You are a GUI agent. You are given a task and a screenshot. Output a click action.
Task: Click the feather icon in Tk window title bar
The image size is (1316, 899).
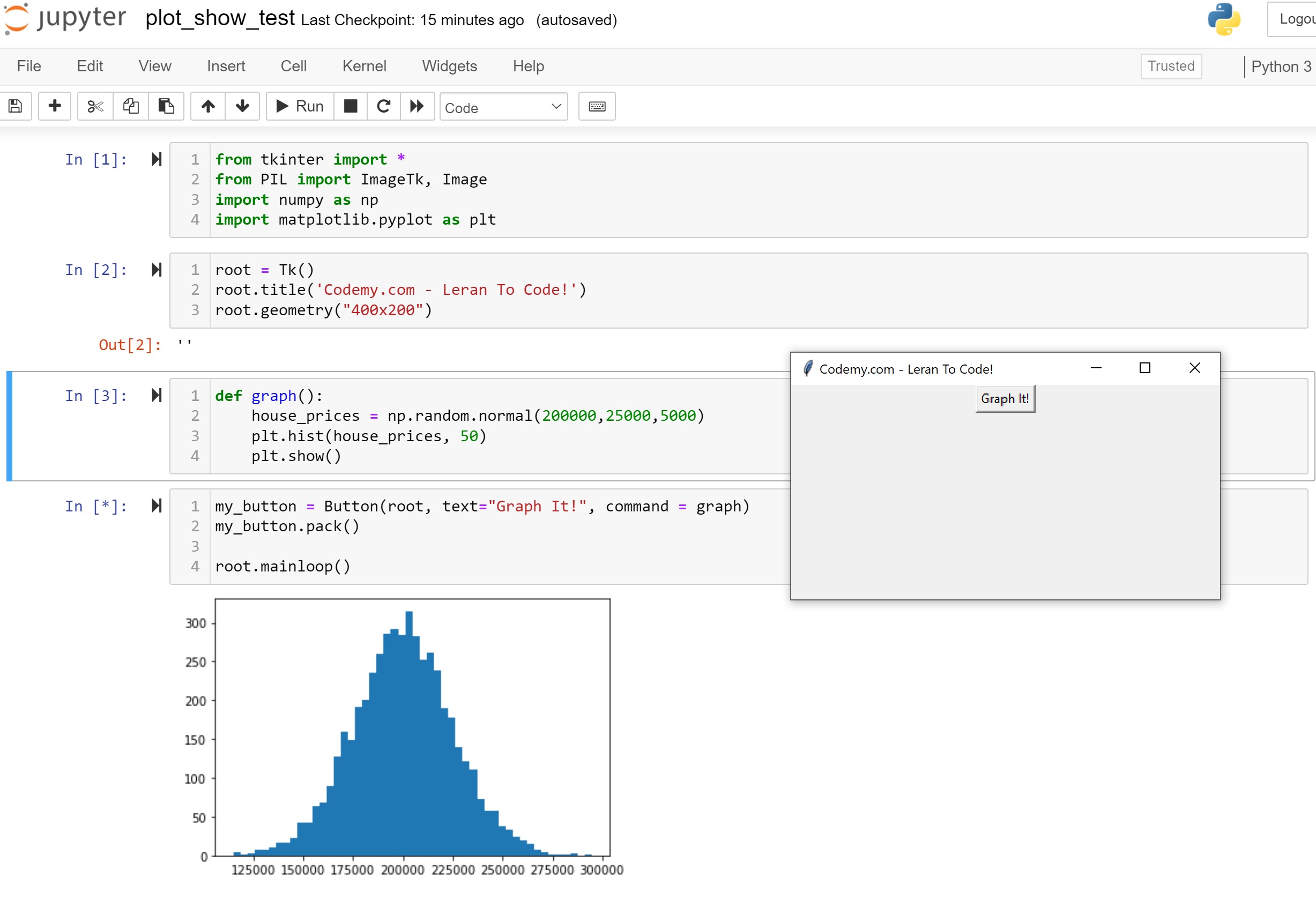(807, 368)
